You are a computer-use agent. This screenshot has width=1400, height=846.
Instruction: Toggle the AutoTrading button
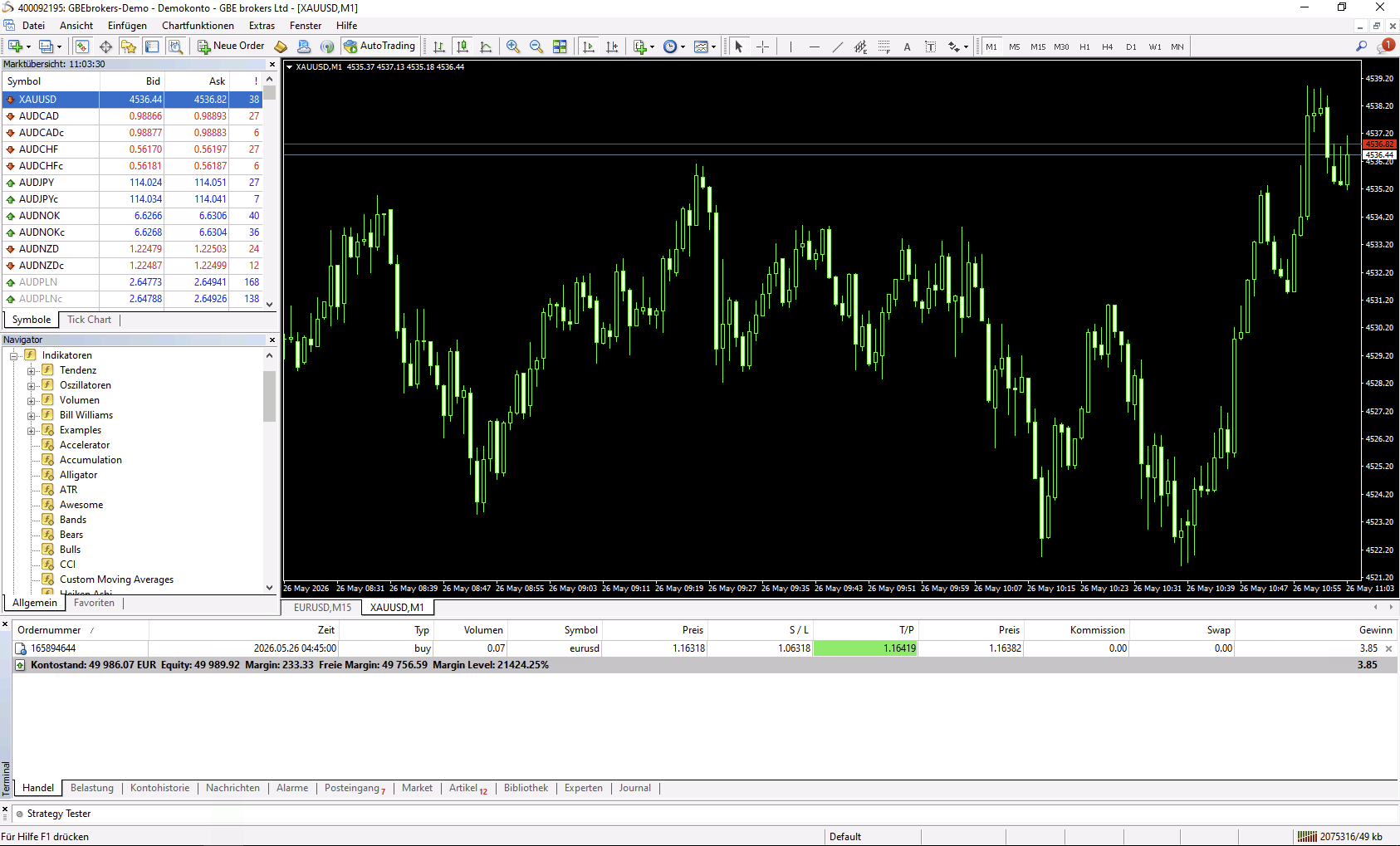click(379, 46)
